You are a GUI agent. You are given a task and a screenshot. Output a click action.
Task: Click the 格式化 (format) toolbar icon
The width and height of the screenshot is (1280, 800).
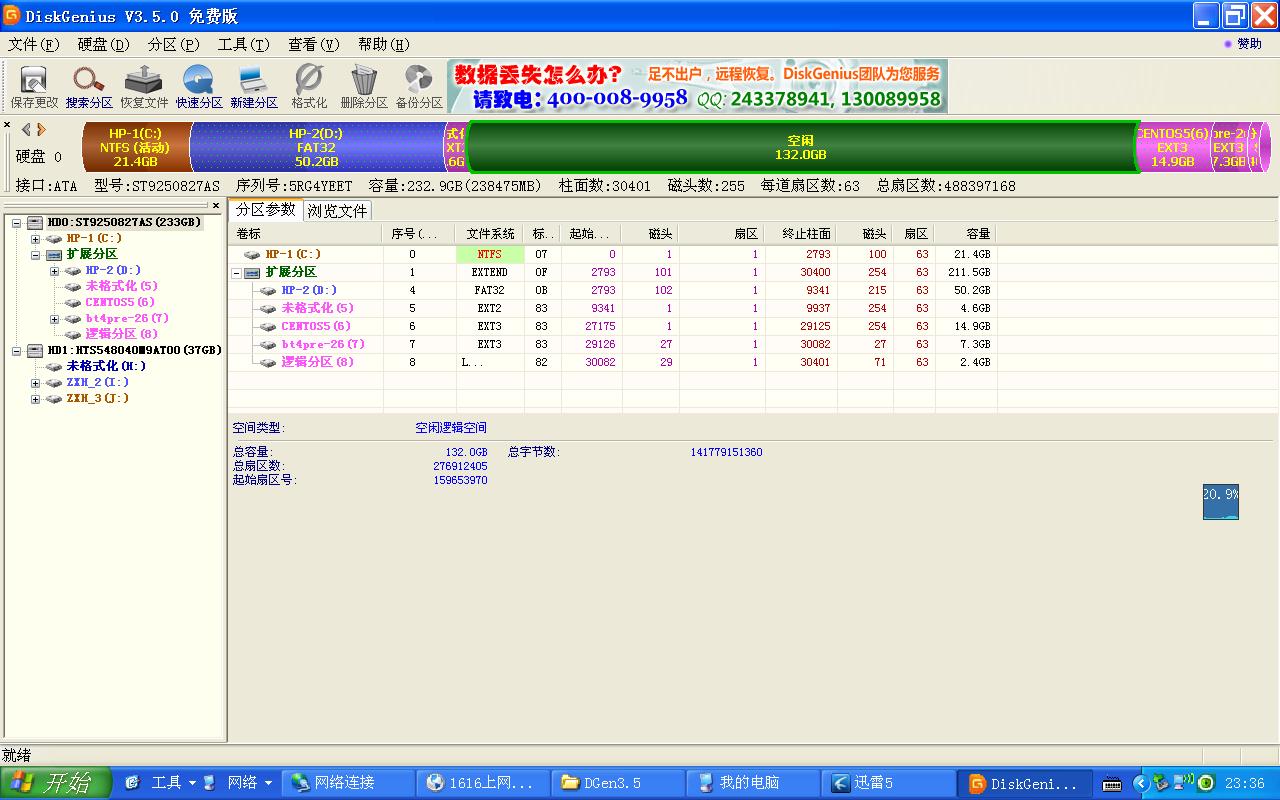click(309, 87)
